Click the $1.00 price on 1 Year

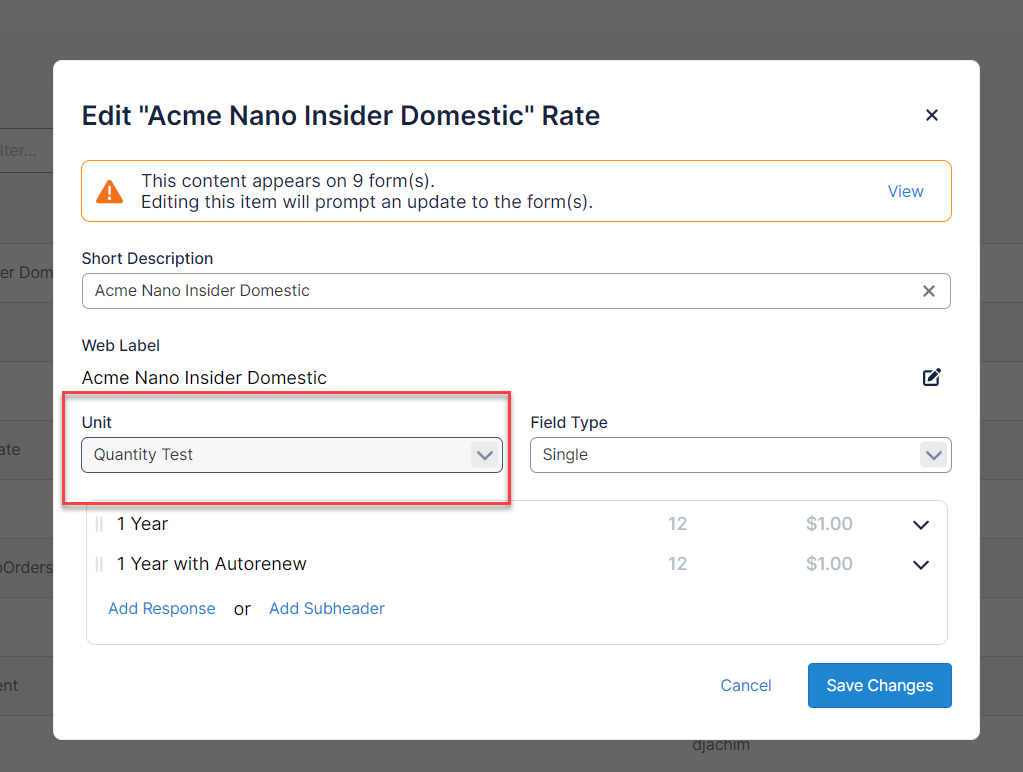click(x=828, y=524)
